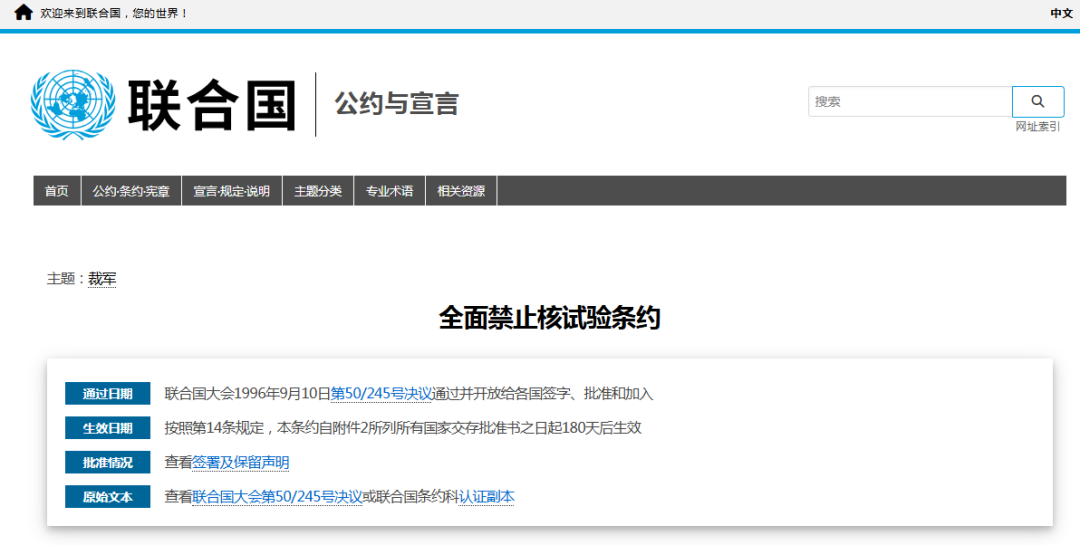Open the 专业术语 menu
The width and height of the screenshot is (1080, 545).
point(389,191)
